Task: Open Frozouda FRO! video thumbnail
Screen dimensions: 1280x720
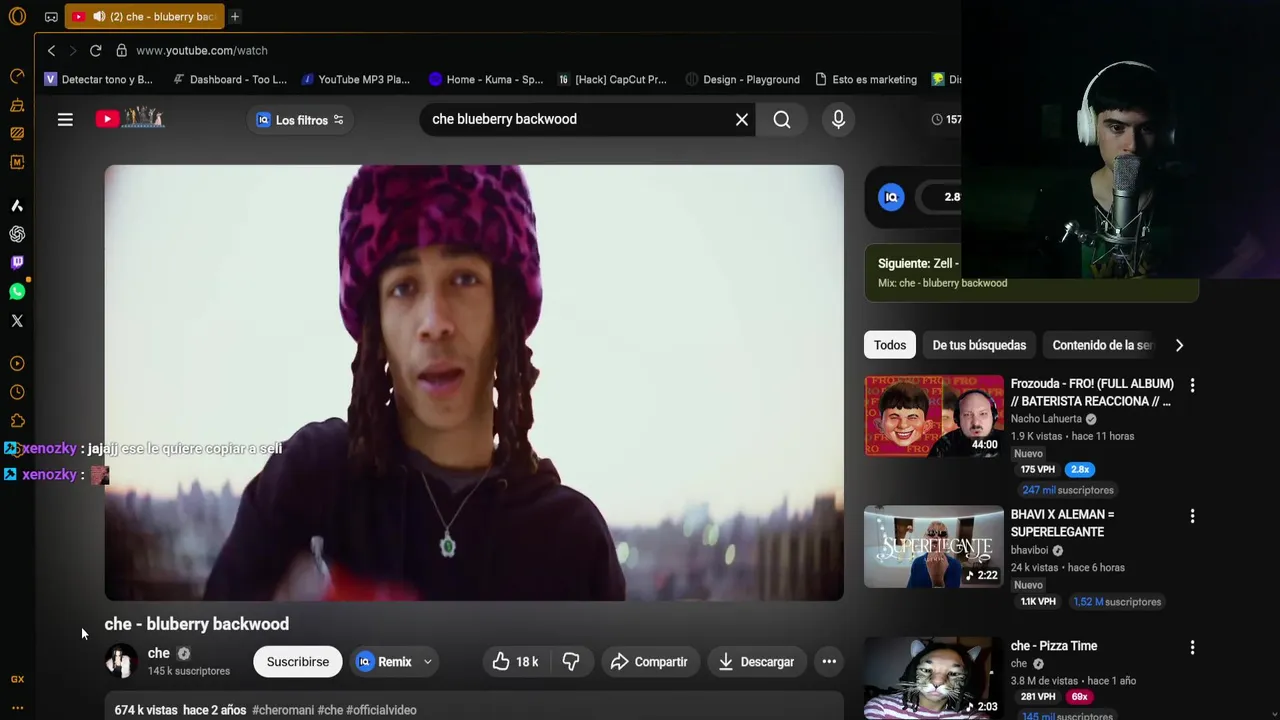Action: click(x=934, y=415)
